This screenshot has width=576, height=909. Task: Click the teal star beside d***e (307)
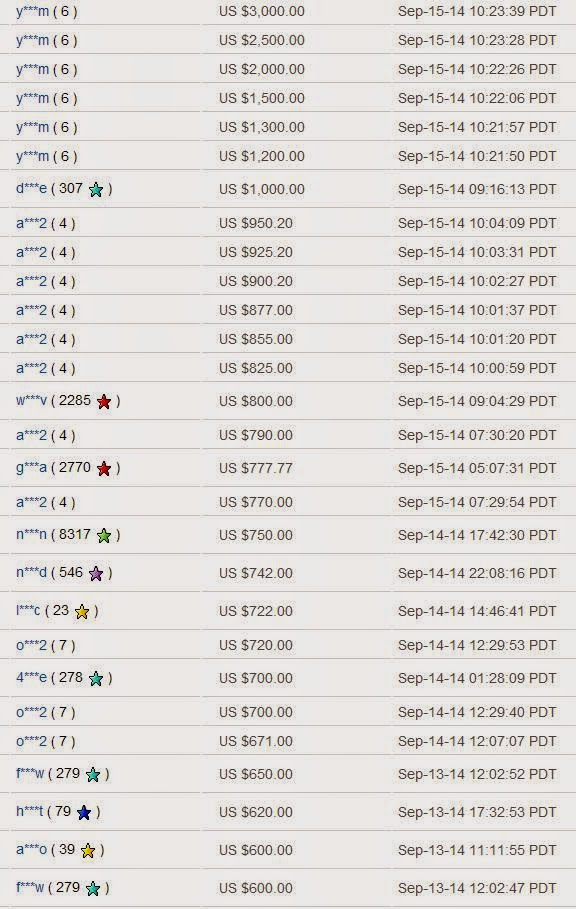(96, 190)
